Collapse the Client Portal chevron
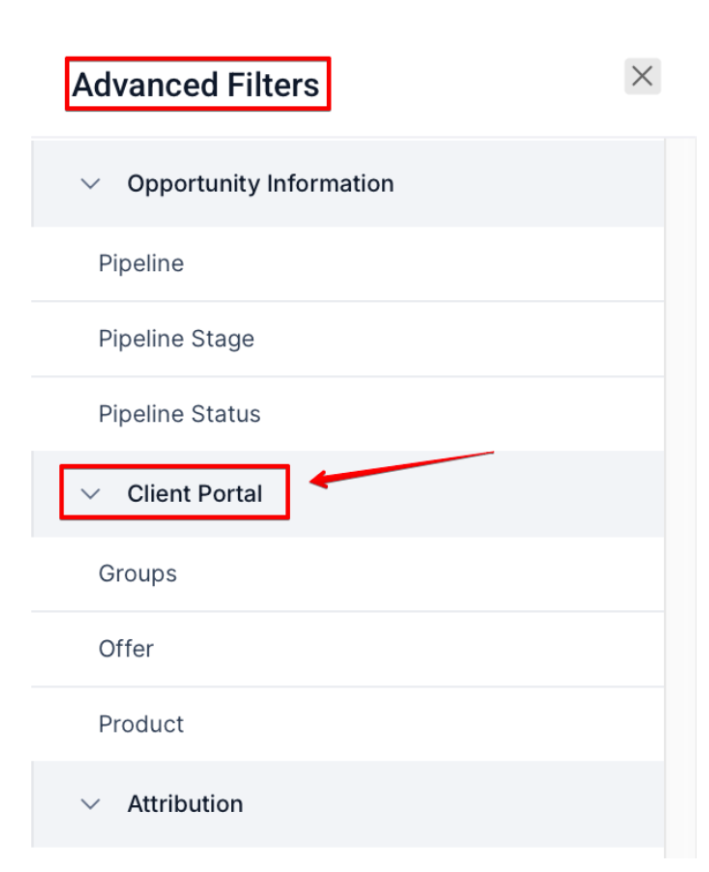This screenshot has width=709, height=872. point(91,494)
